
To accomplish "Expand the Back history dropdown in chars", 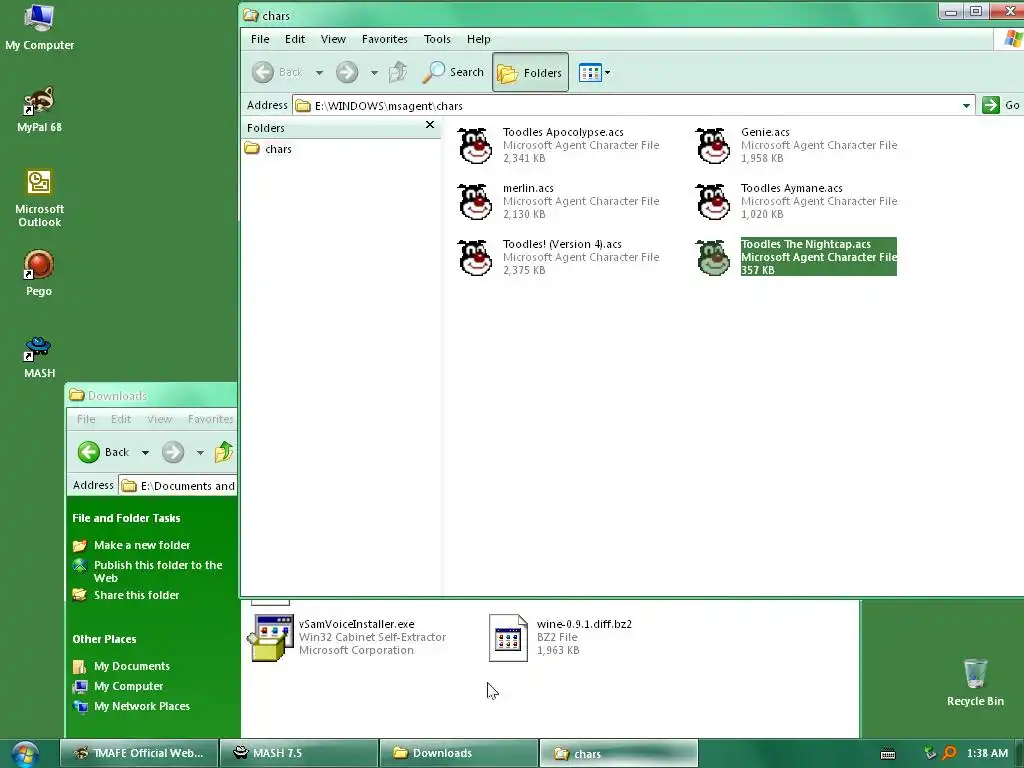I will 319,72.
